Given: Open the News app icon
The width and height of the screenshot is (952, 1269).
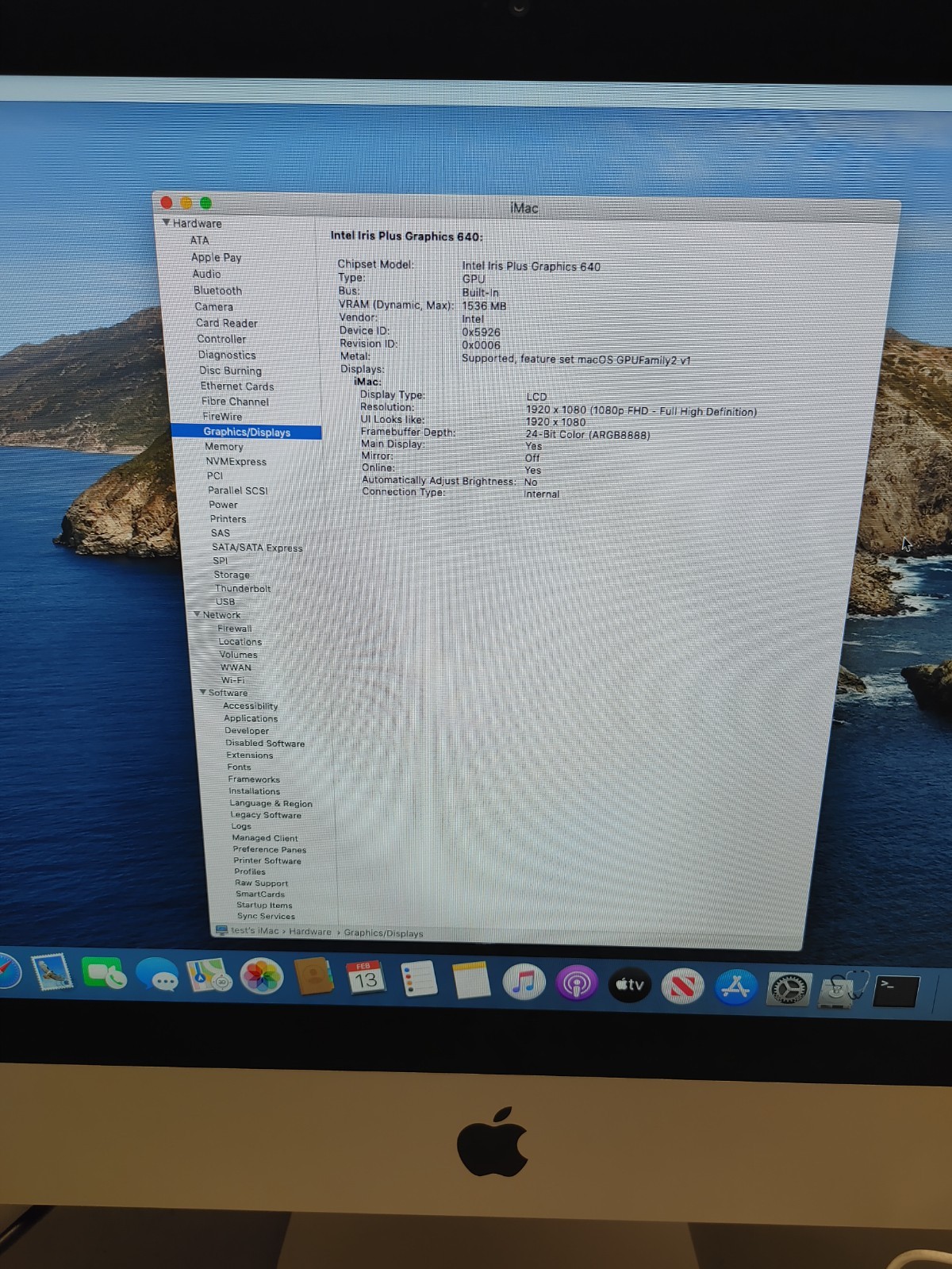Looking at the screenshot, I should coord(682,986).
